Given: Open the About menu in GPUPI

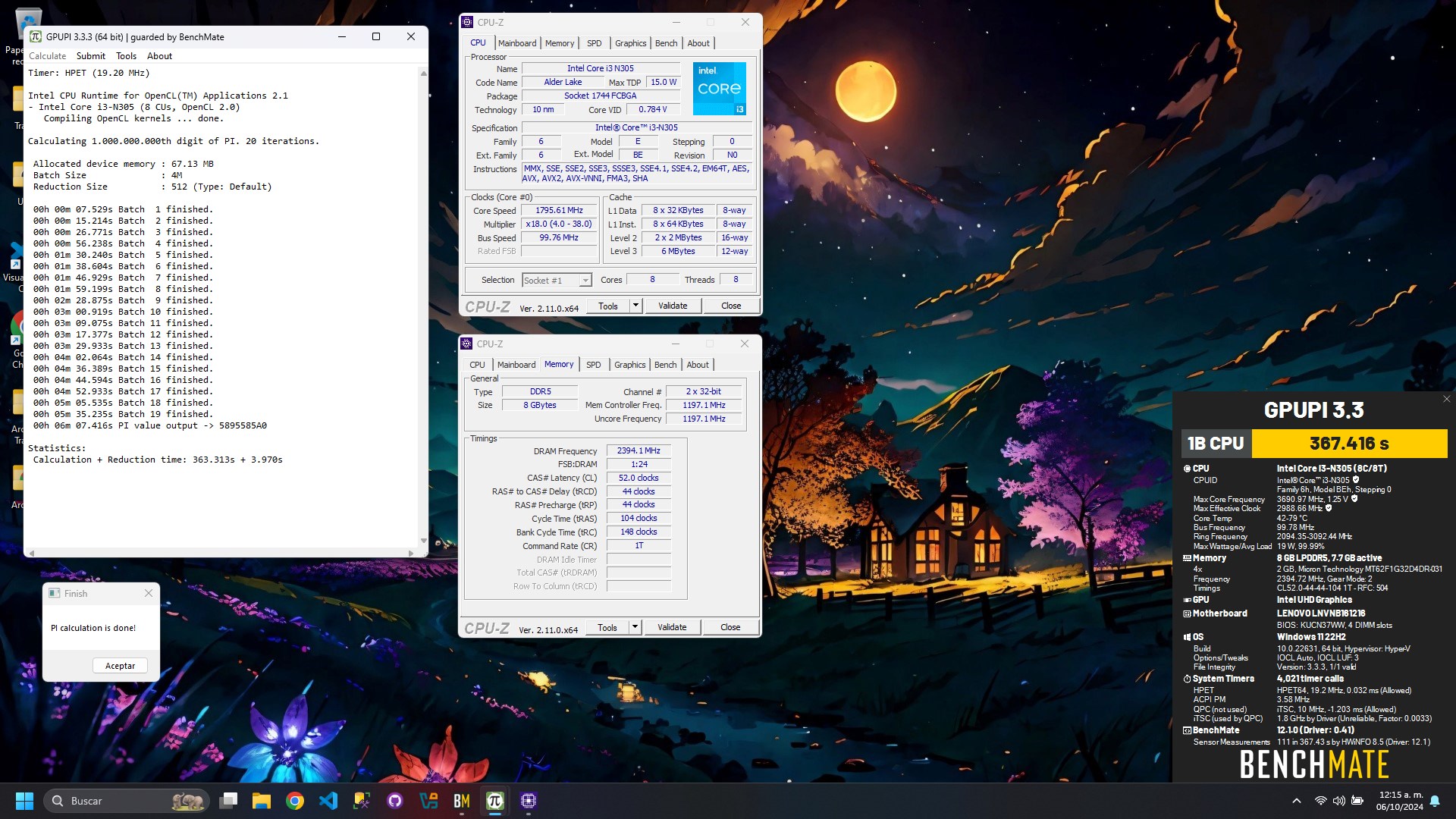Looking at the screenshot, I should pos(159,56).
